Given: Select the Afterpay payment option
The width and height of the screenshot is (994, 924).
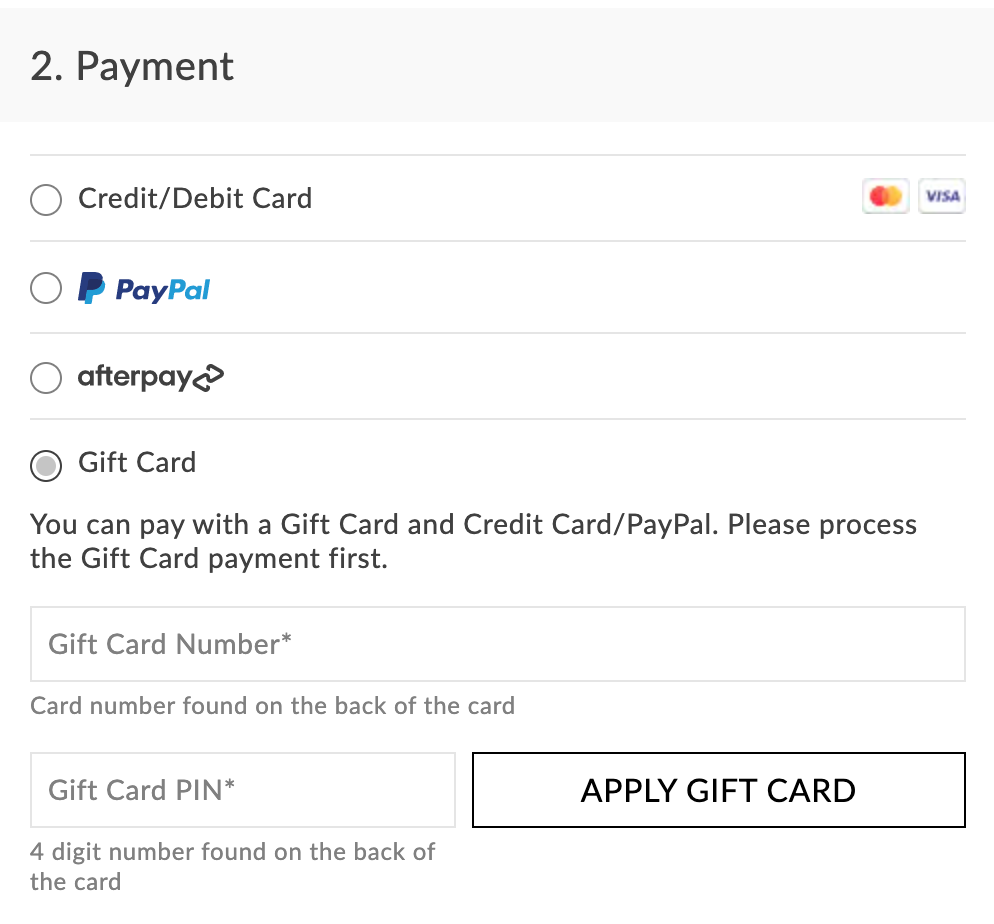Looking at the screenshot, I should coord(46,378).
